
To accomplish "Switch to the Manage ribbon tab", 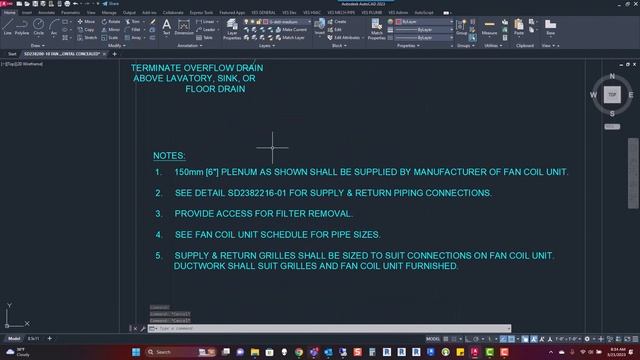I will (109, 13).
